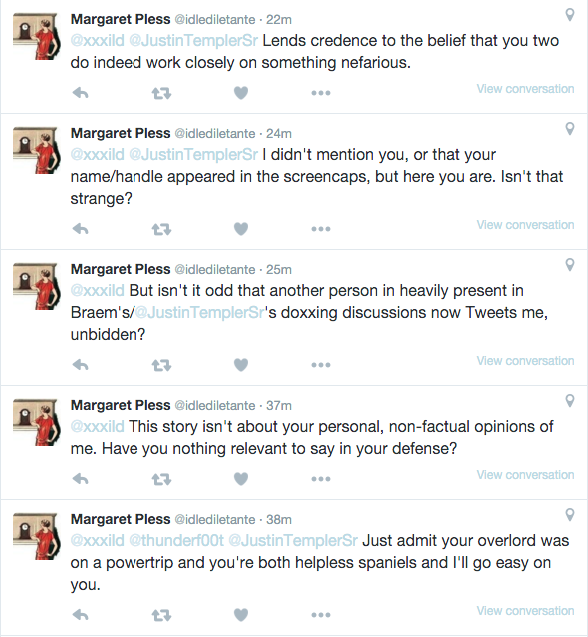This screenshot has width=588, height=637.
Task: Retweet the 25m tweet
Action: point(161,366)
